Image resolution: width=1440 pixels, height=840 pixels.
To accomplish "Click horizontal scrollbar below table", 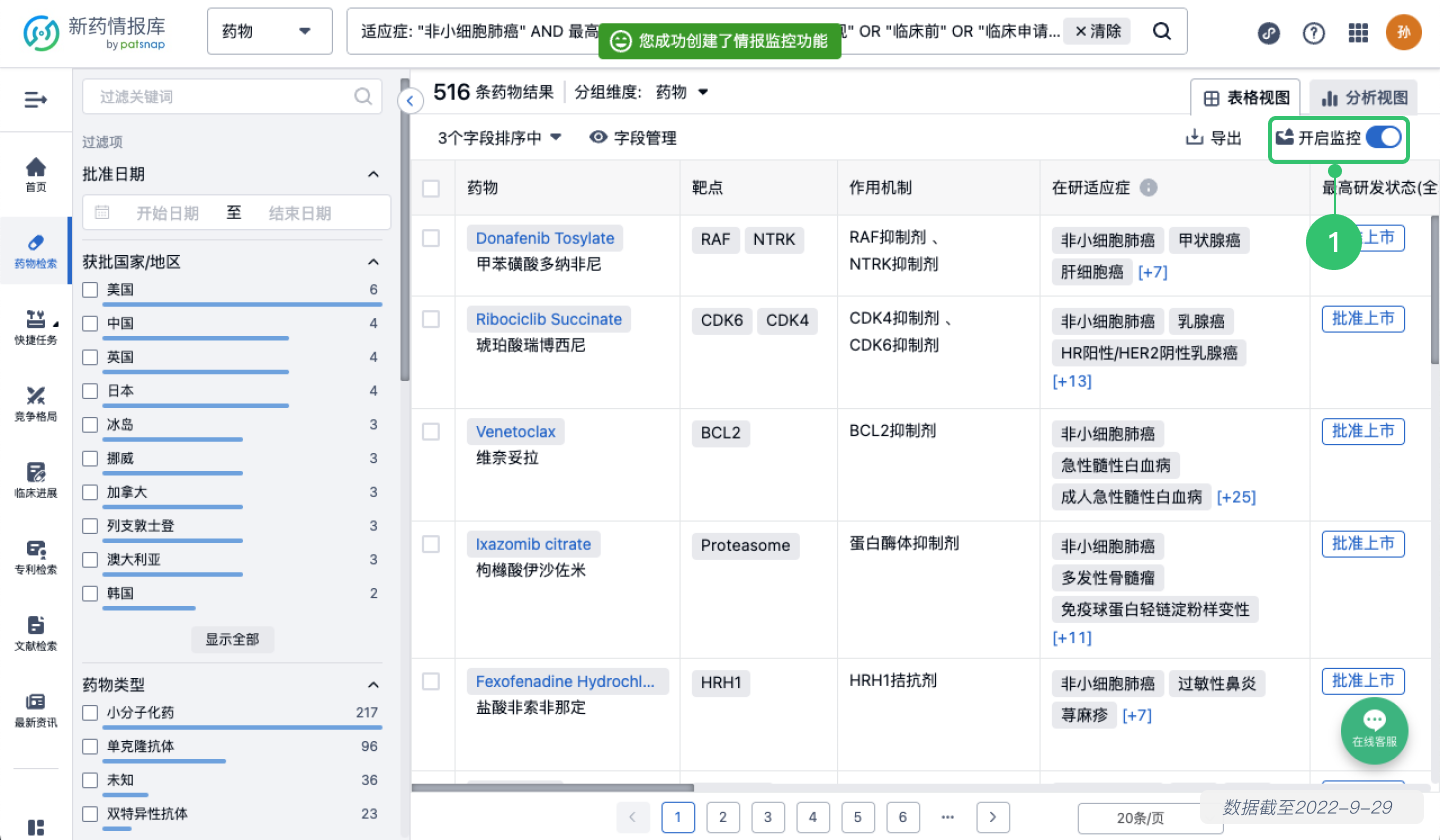I will click(552, 788).
